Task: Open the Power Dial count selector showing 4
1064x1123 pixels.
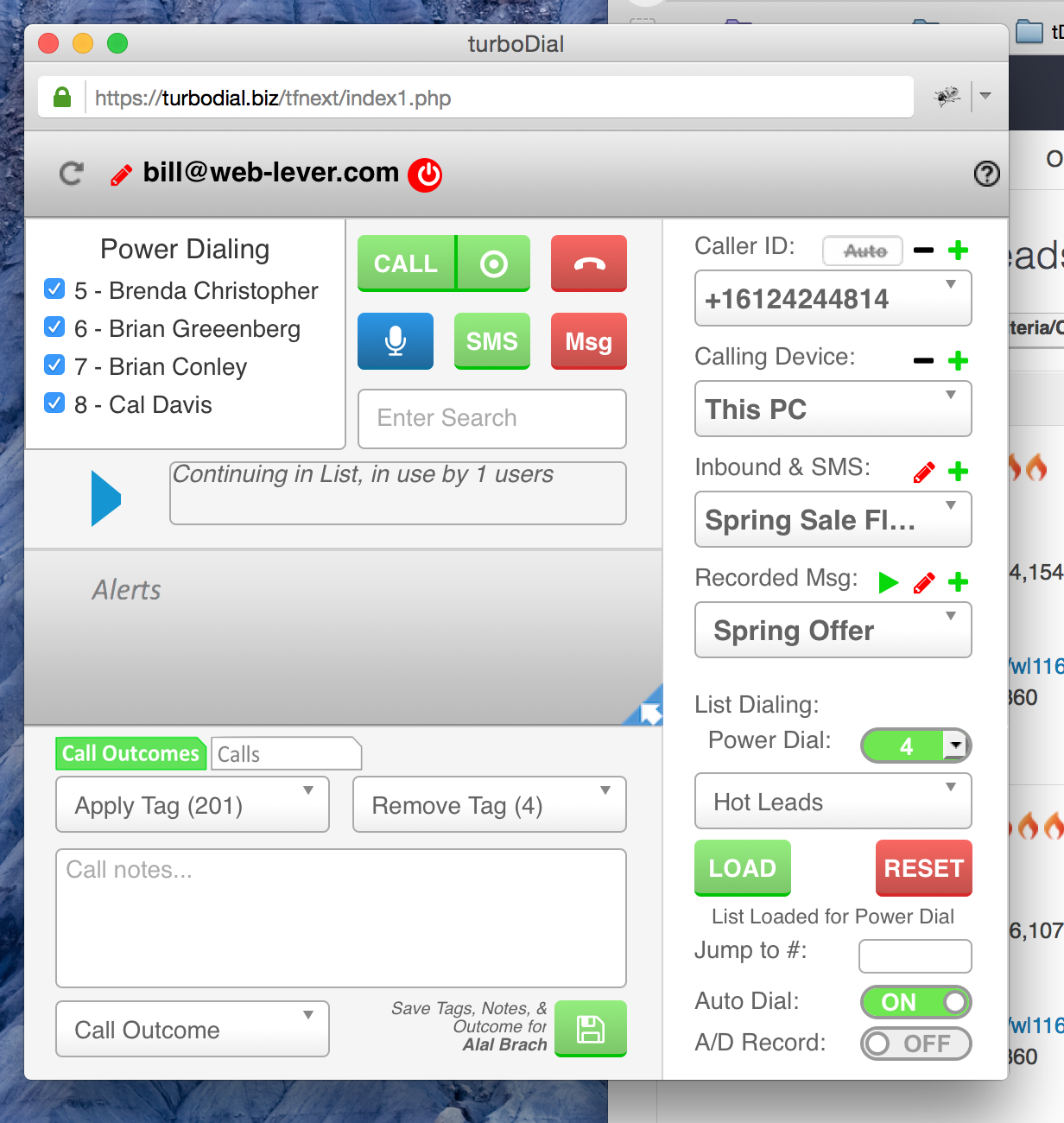Action: point(916,745)
